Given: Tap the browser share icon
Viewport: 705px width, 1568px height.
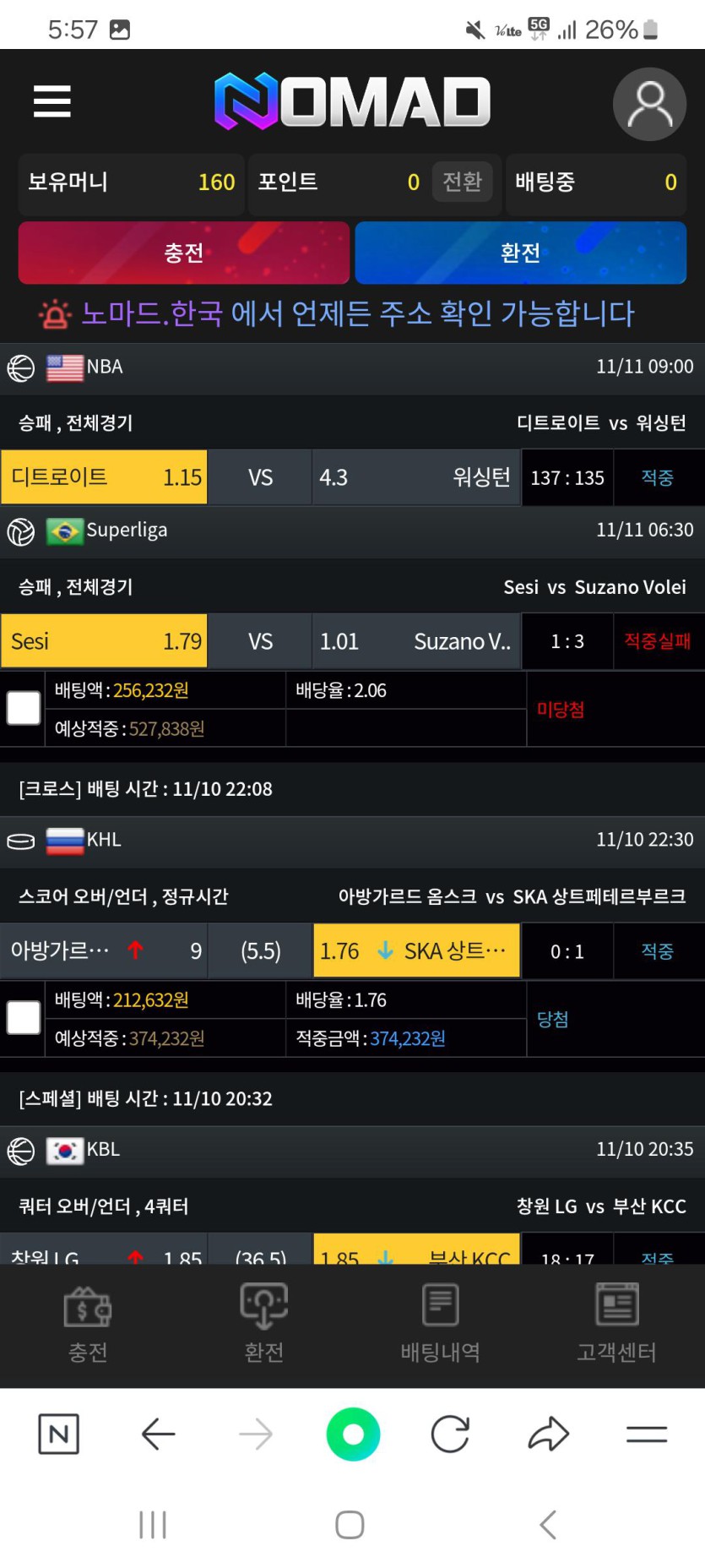Looking at the screenshot, I should click(549, 1434).
